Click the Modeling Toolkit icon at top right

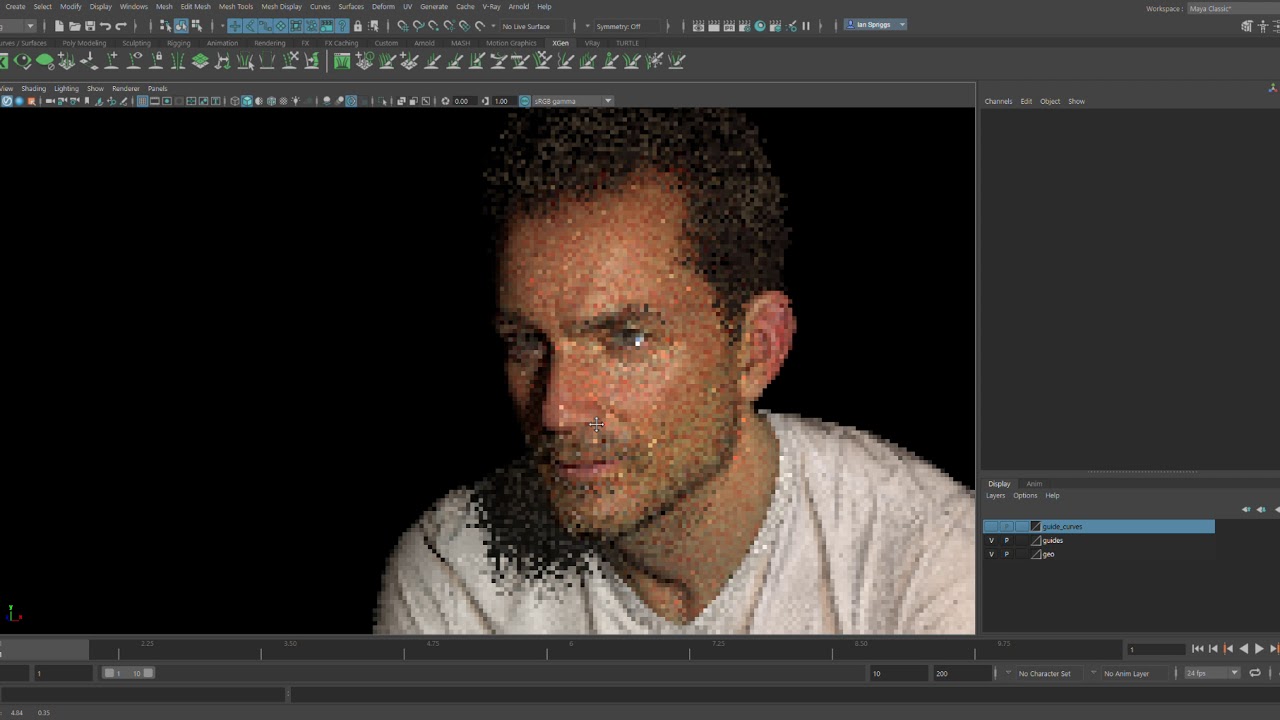pos(1246,26)
